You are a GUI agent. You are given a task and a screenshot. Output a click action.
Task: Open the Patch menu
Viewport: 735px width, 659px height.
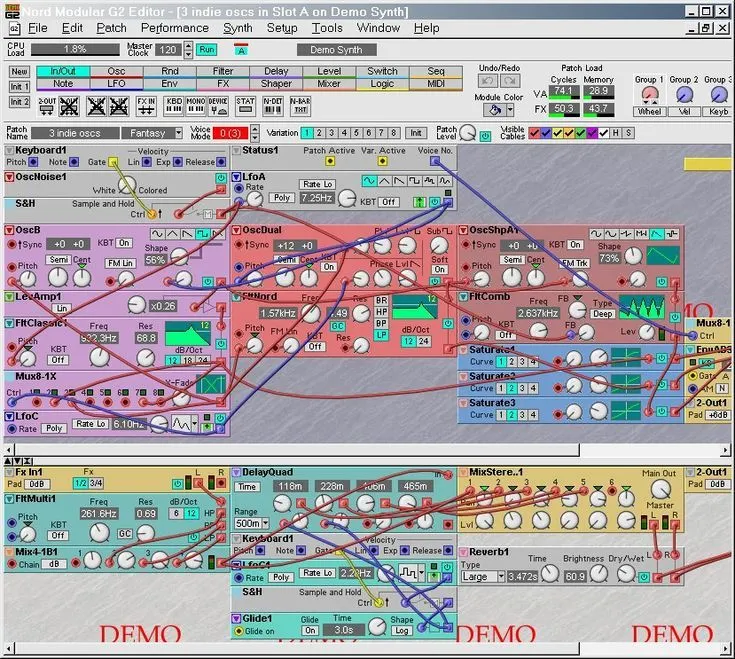112,28
